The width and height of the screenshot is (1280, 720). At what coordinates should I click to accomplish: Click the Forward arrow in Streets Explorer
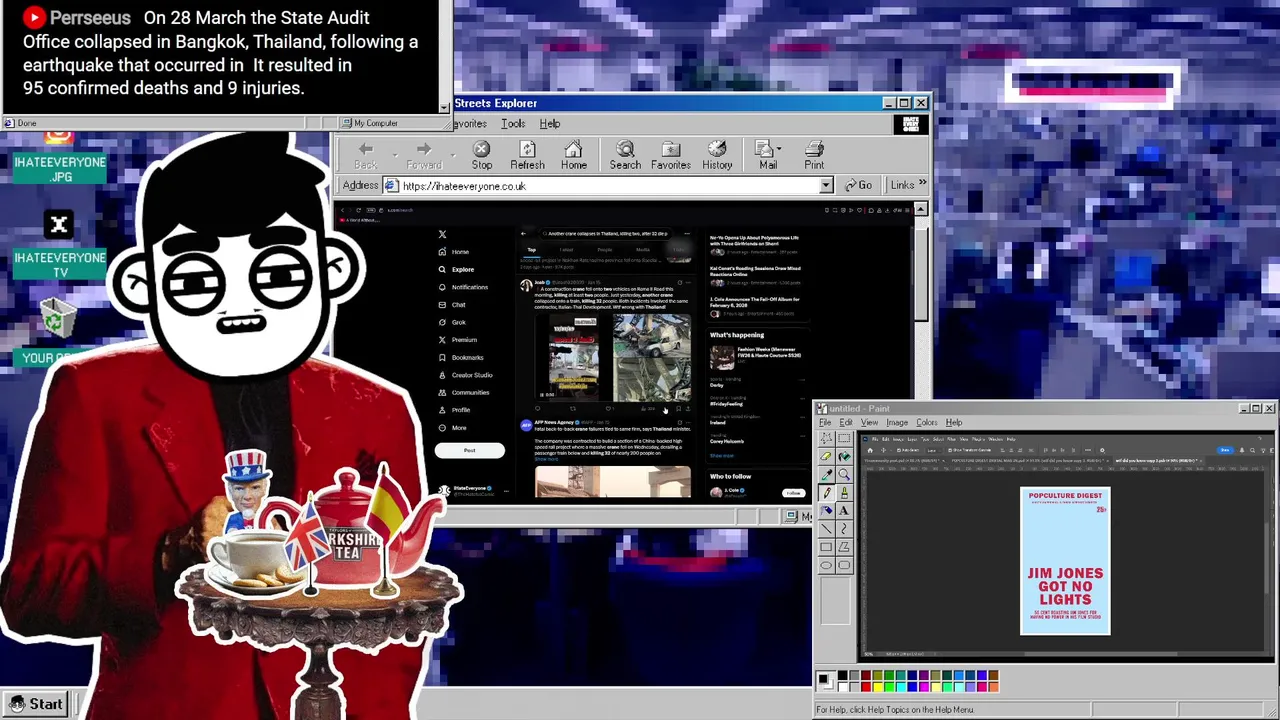point(424,155)
